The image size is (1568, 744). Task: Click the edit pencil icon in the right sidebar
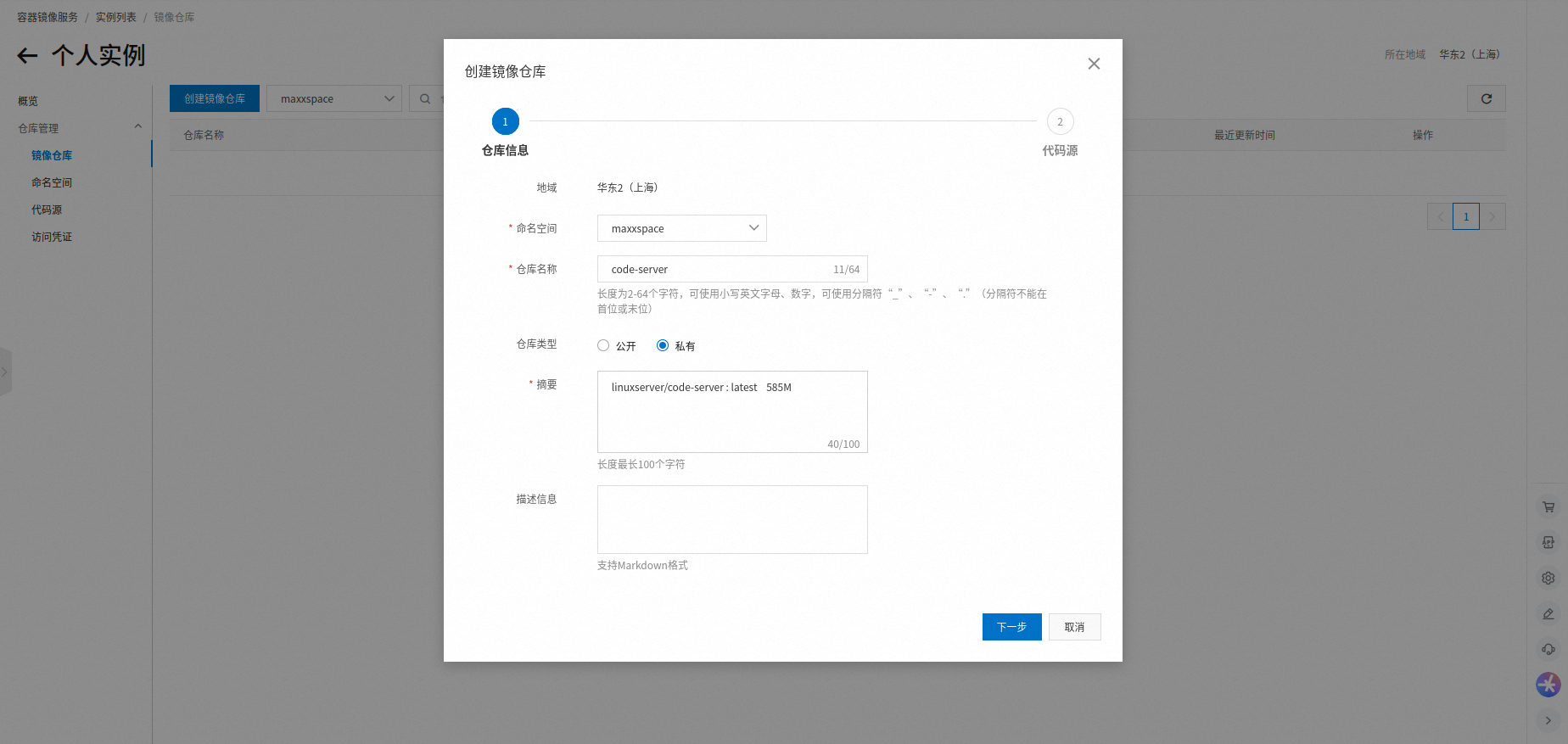point(1548,613)
